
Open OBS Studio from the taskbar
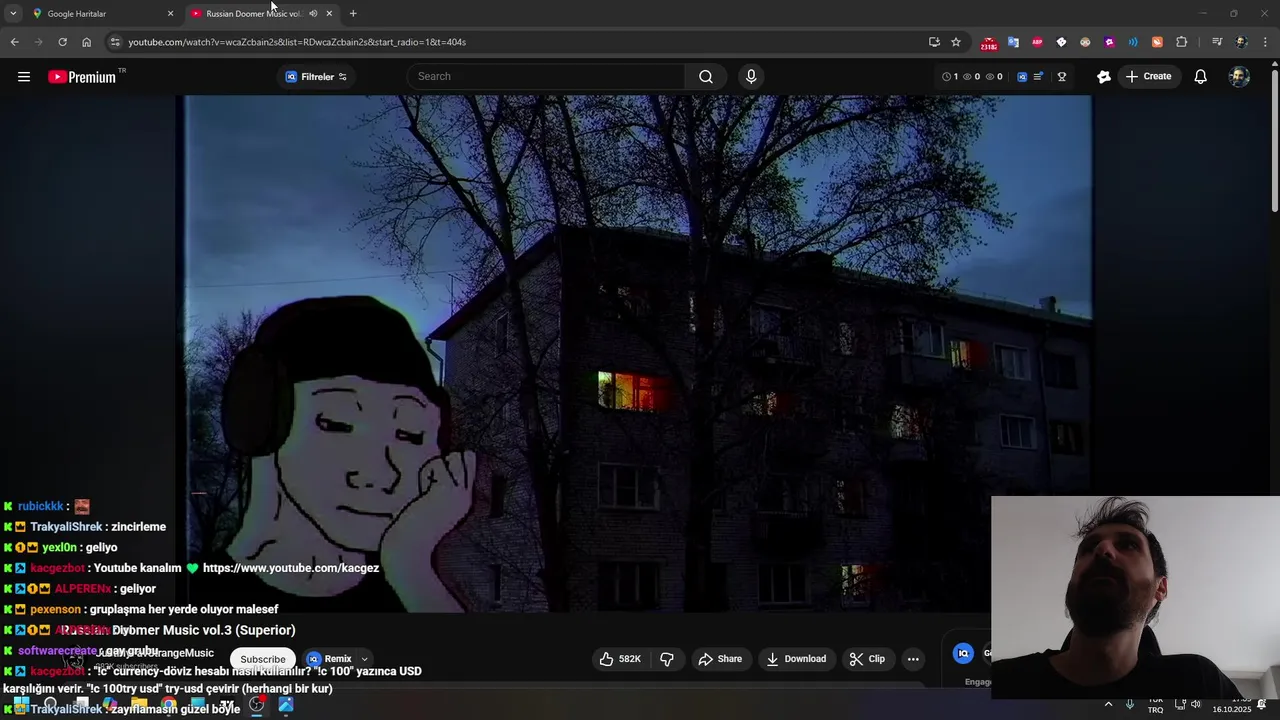click(257, 705)
